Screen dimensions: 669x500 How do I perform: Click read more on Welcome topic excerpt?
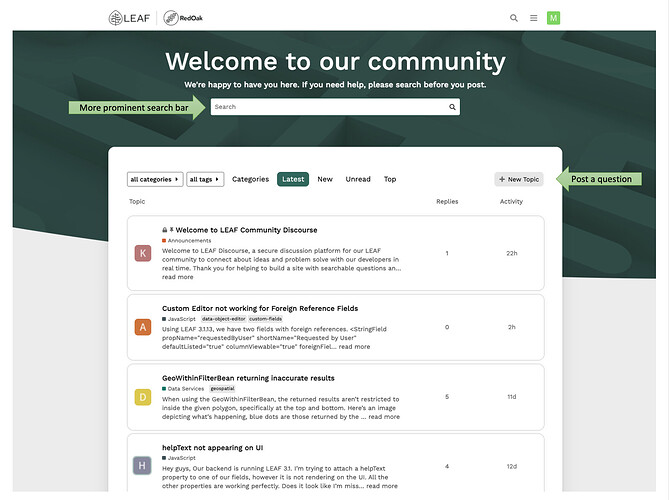(x=177, y=277)
